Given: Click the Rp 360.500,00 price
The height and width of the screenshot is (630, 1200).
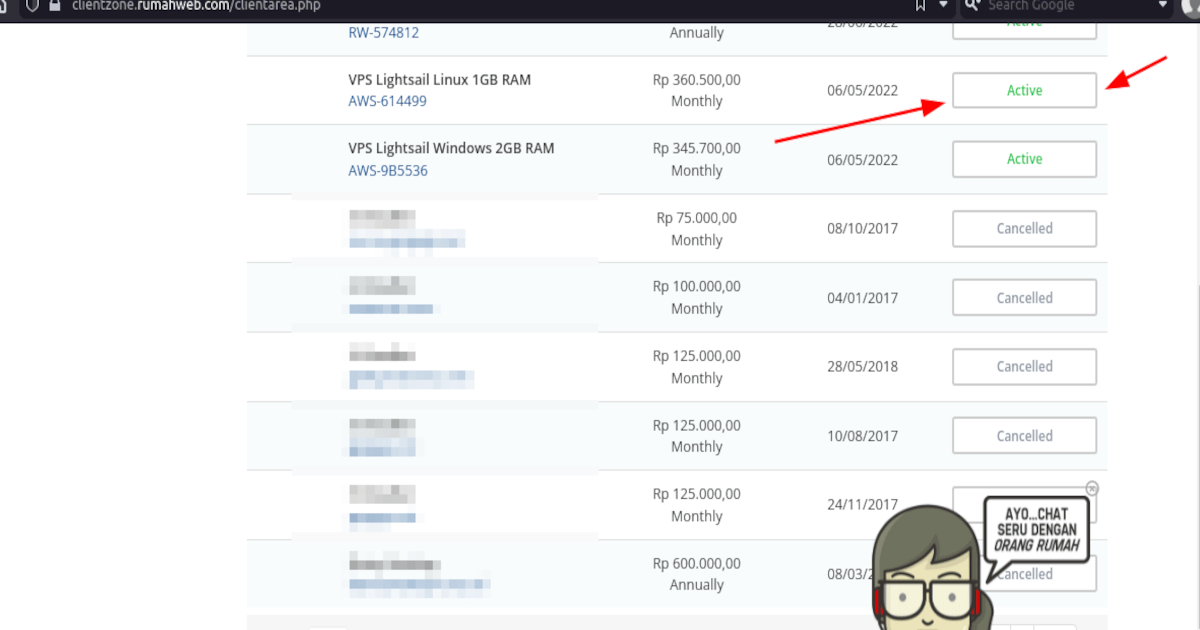Looking at the screenshot, I should pyautogui.click(x=697, y=79).
